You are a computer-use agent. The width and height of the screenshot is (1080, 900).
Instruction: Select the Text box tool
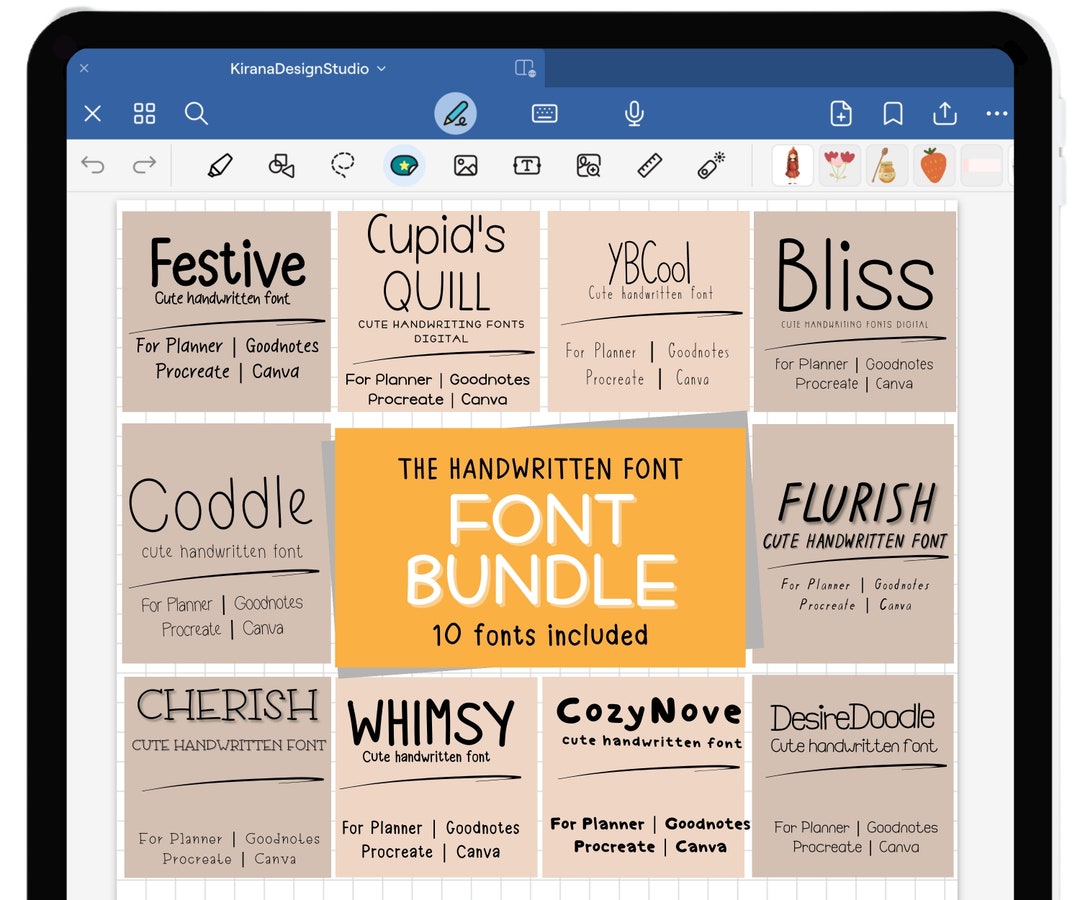coord(527,165)
